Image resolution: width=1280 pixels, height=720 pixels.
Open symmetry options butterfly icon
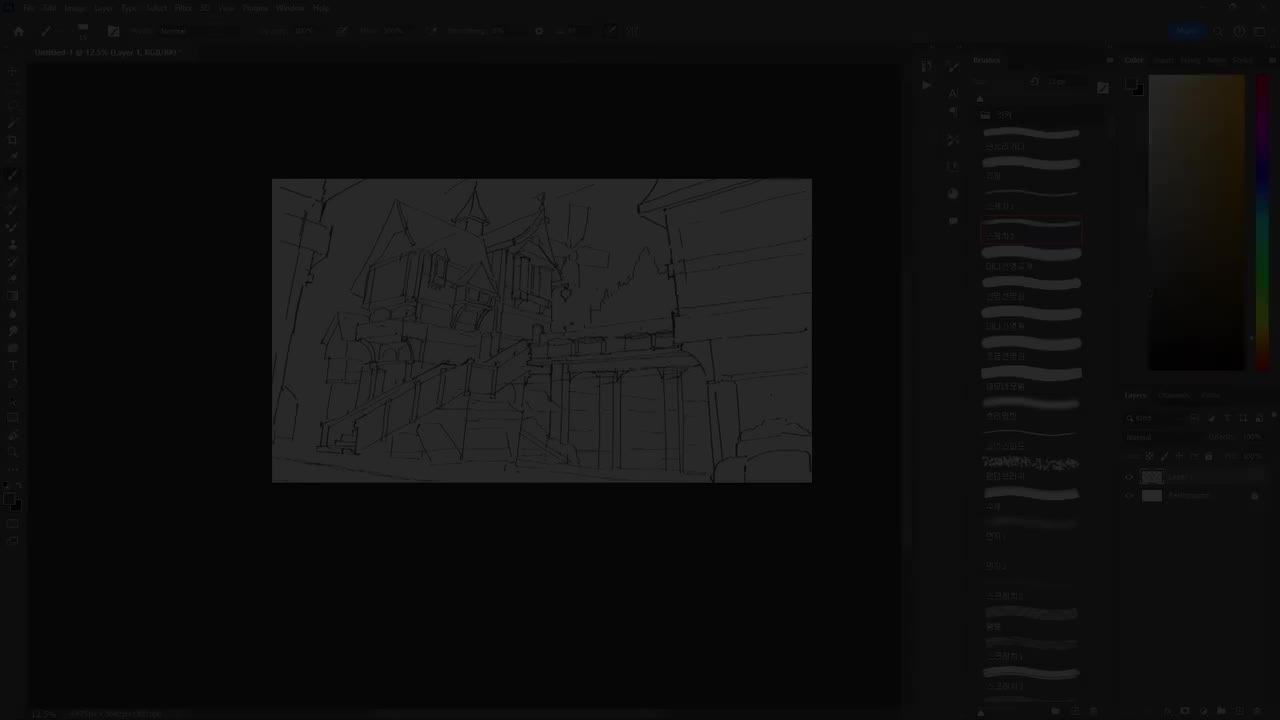pos(632,31)
